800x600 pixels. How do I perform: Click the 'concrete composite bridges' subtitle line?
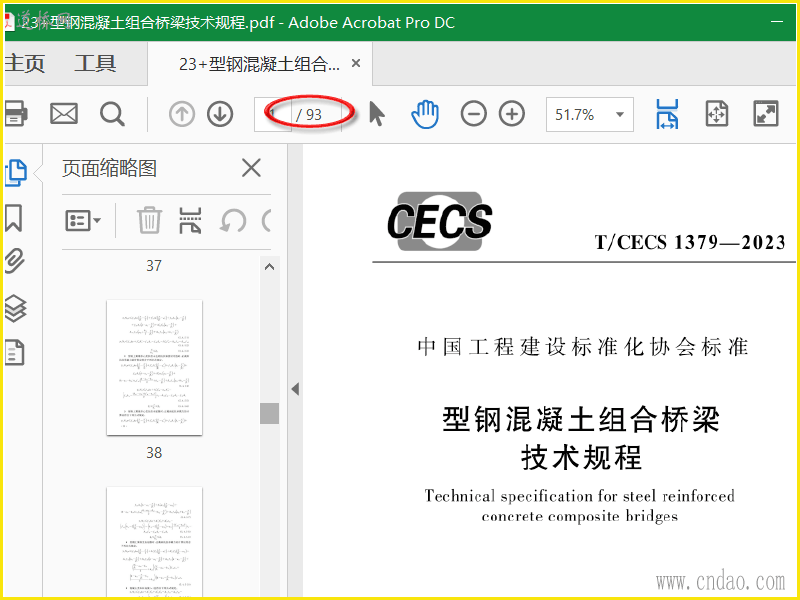580,516
